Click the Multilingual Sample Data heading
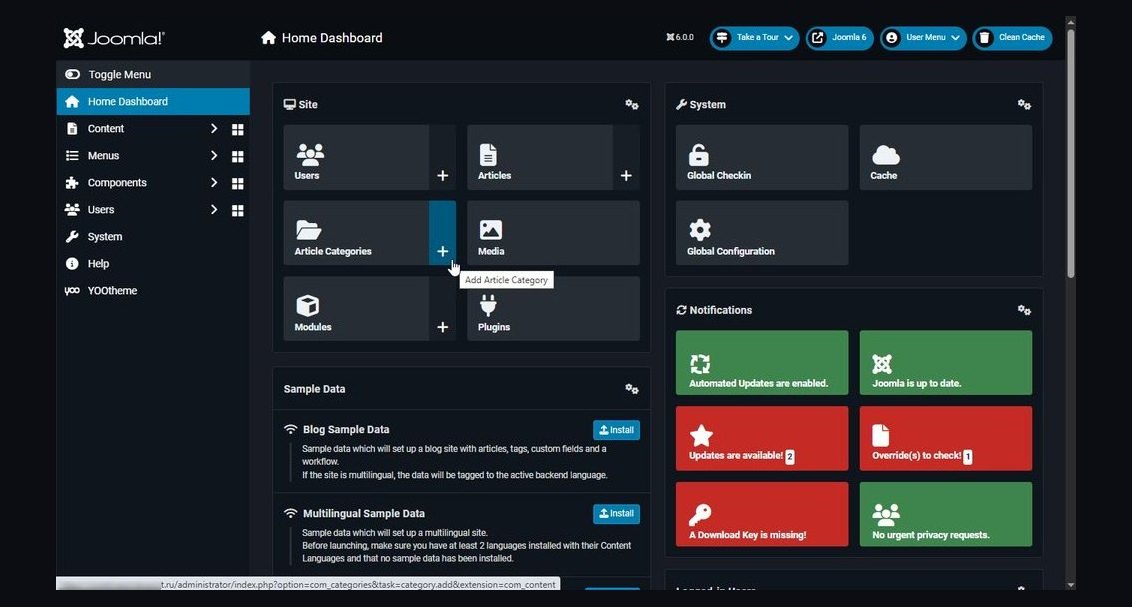Image resolution: width=1132 pixels, height=607 pixels. pos(364,514)
